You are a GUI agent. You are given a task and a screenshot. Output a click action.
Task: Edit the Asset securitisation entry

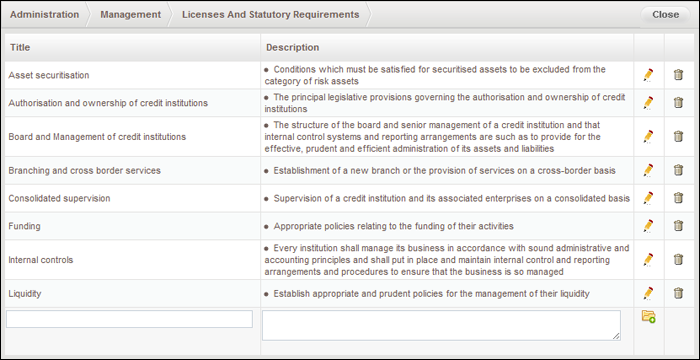pos(648,75)
